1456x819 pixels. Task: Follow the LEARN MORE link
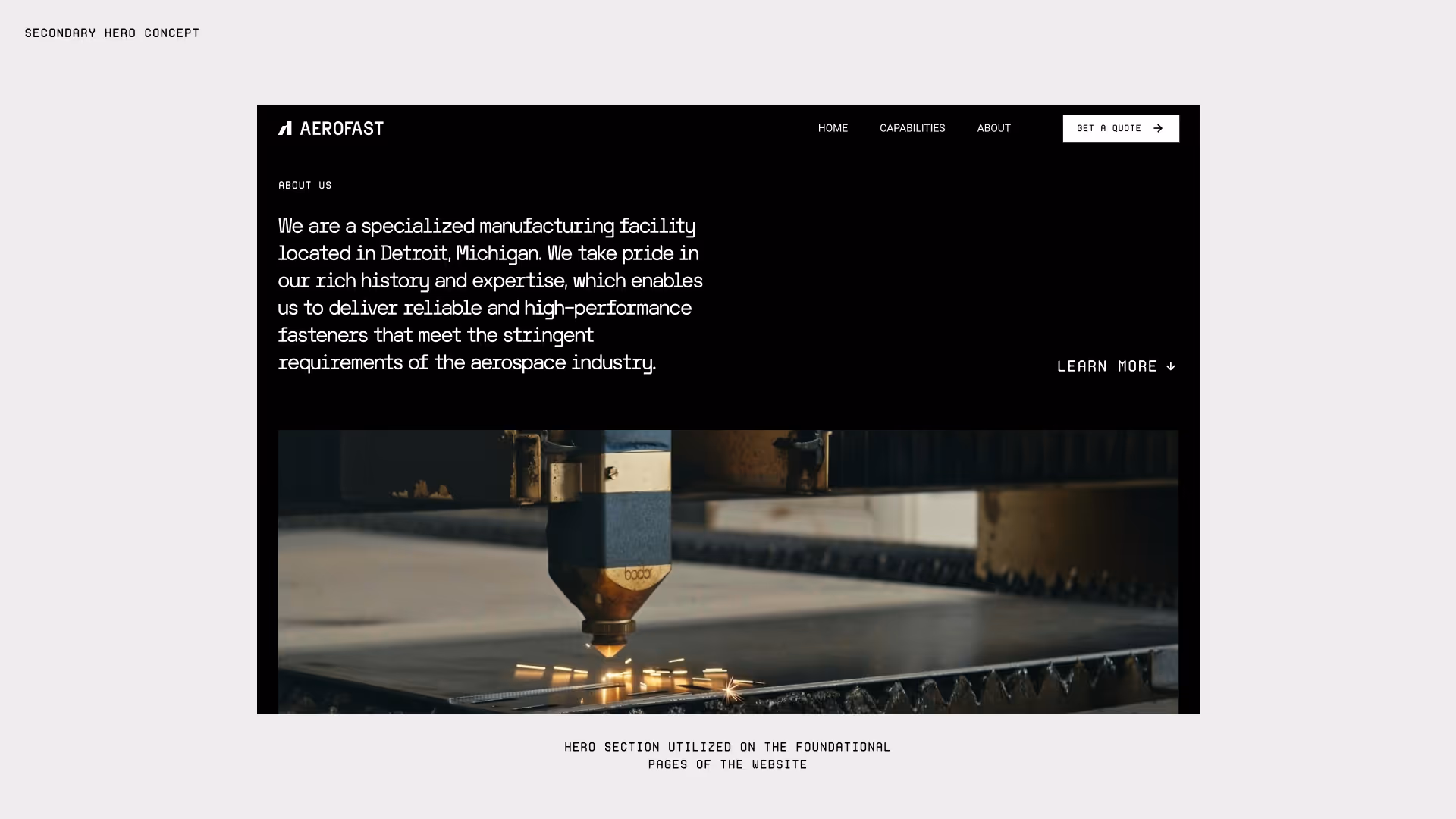coord(1116,366)
